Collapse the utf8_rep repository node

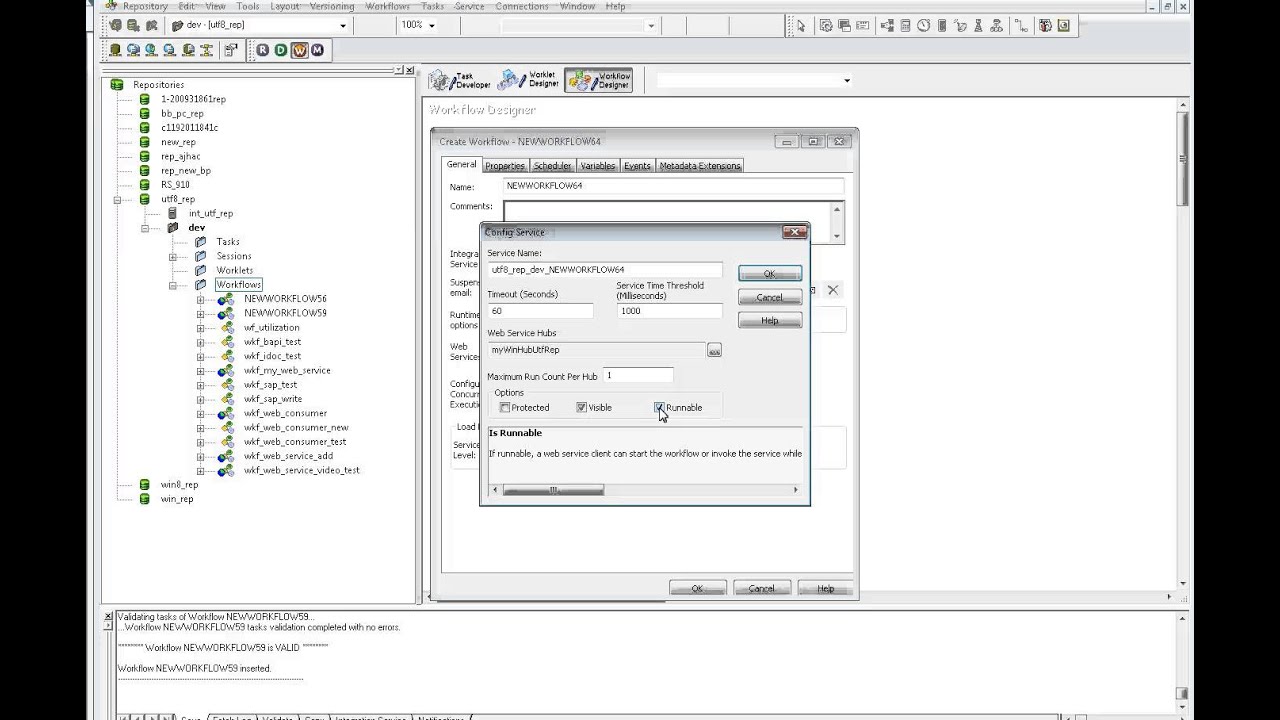pos(117,199)
